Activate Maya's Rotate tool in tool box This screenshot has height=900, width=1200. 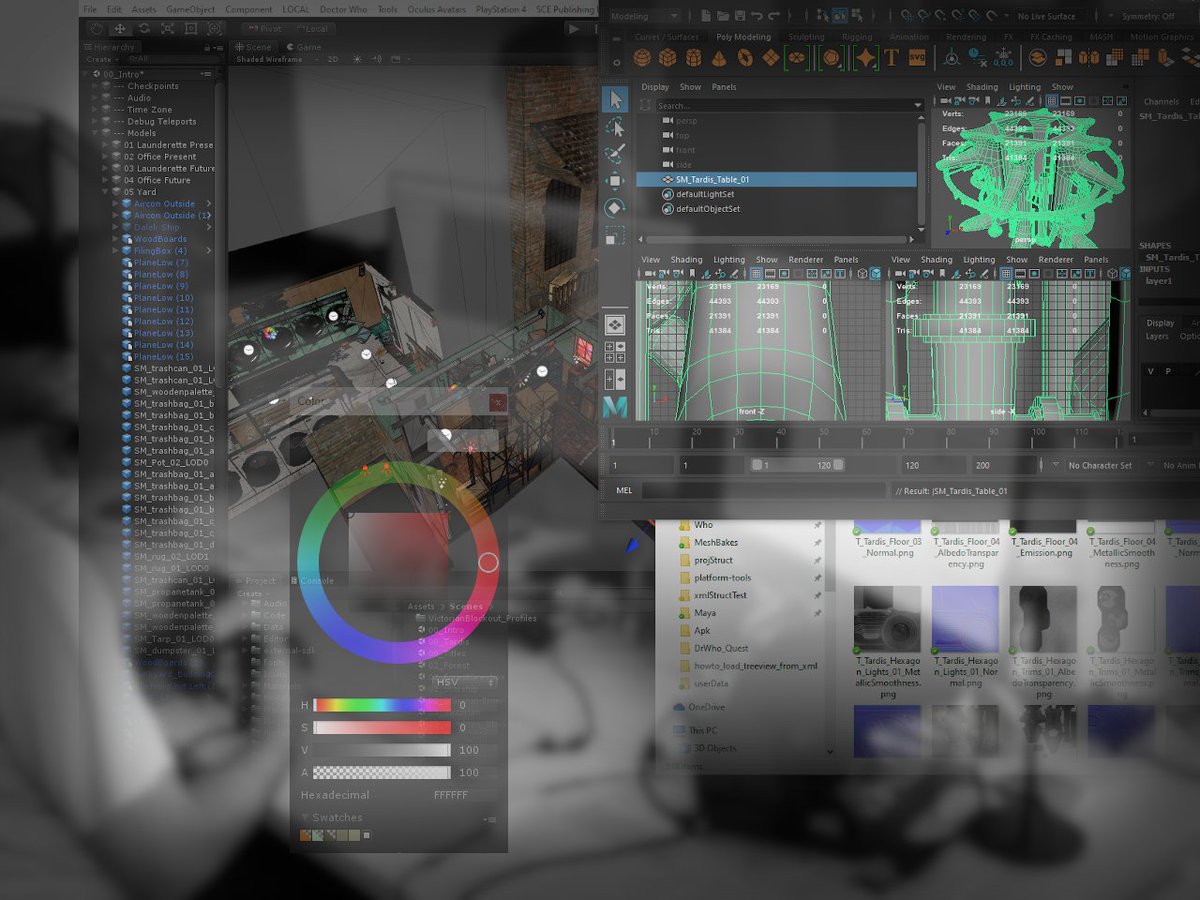(615, 208)
